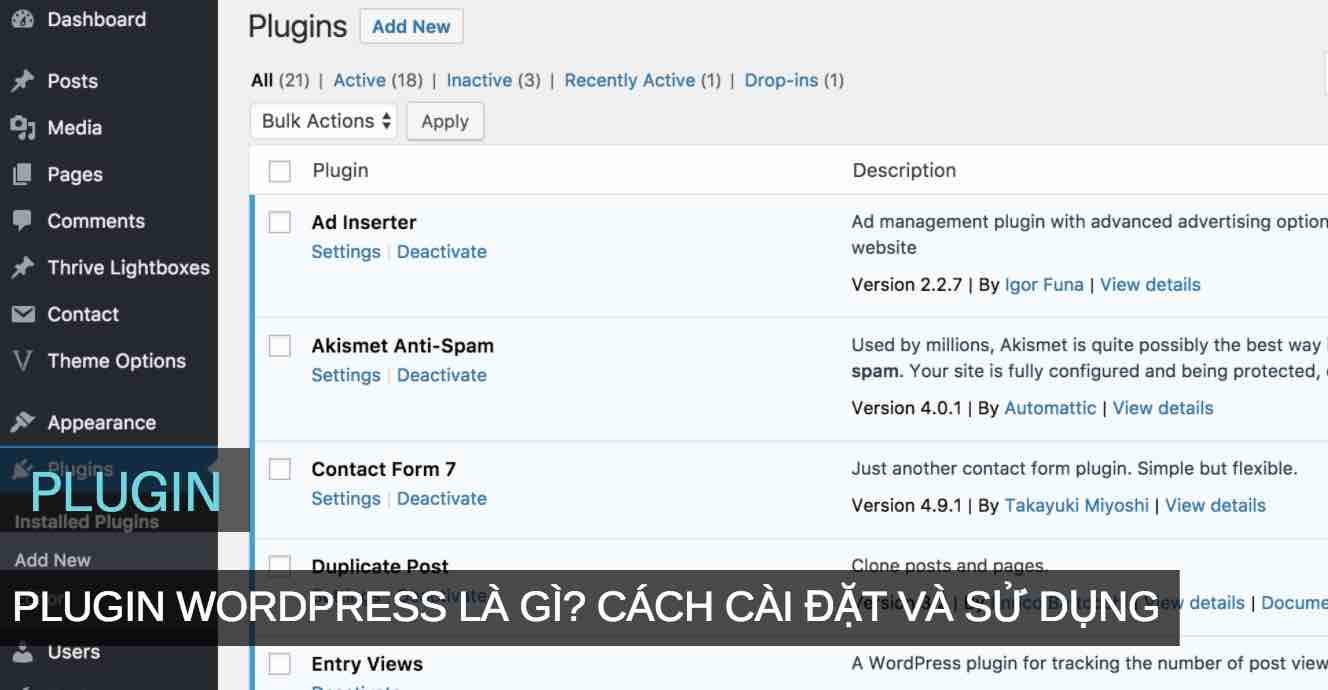The width and height of the screenshot is (1328, 690).
Task: Click the Users person icon
Action: click(x=22, y=652)
